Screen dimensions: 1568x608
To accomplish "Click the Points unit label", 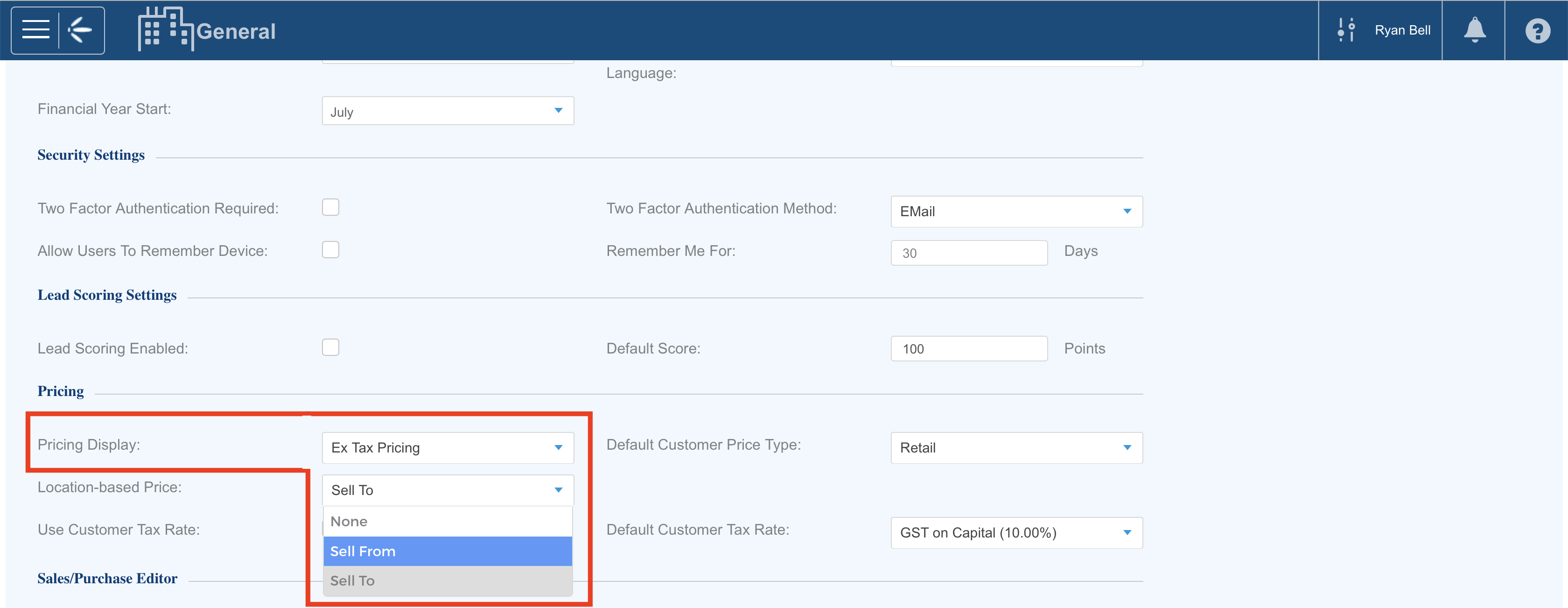I will click(1084, 348).
